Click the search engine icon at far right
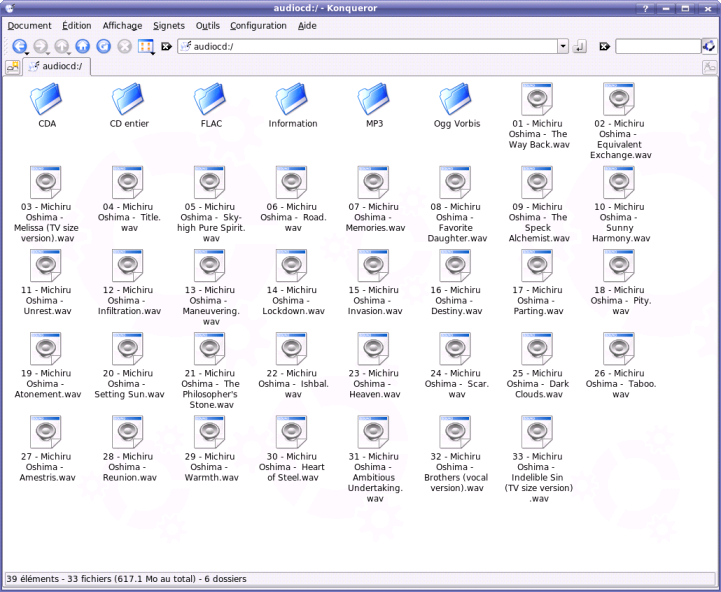The image size is (721, 592). pos(709,46)
